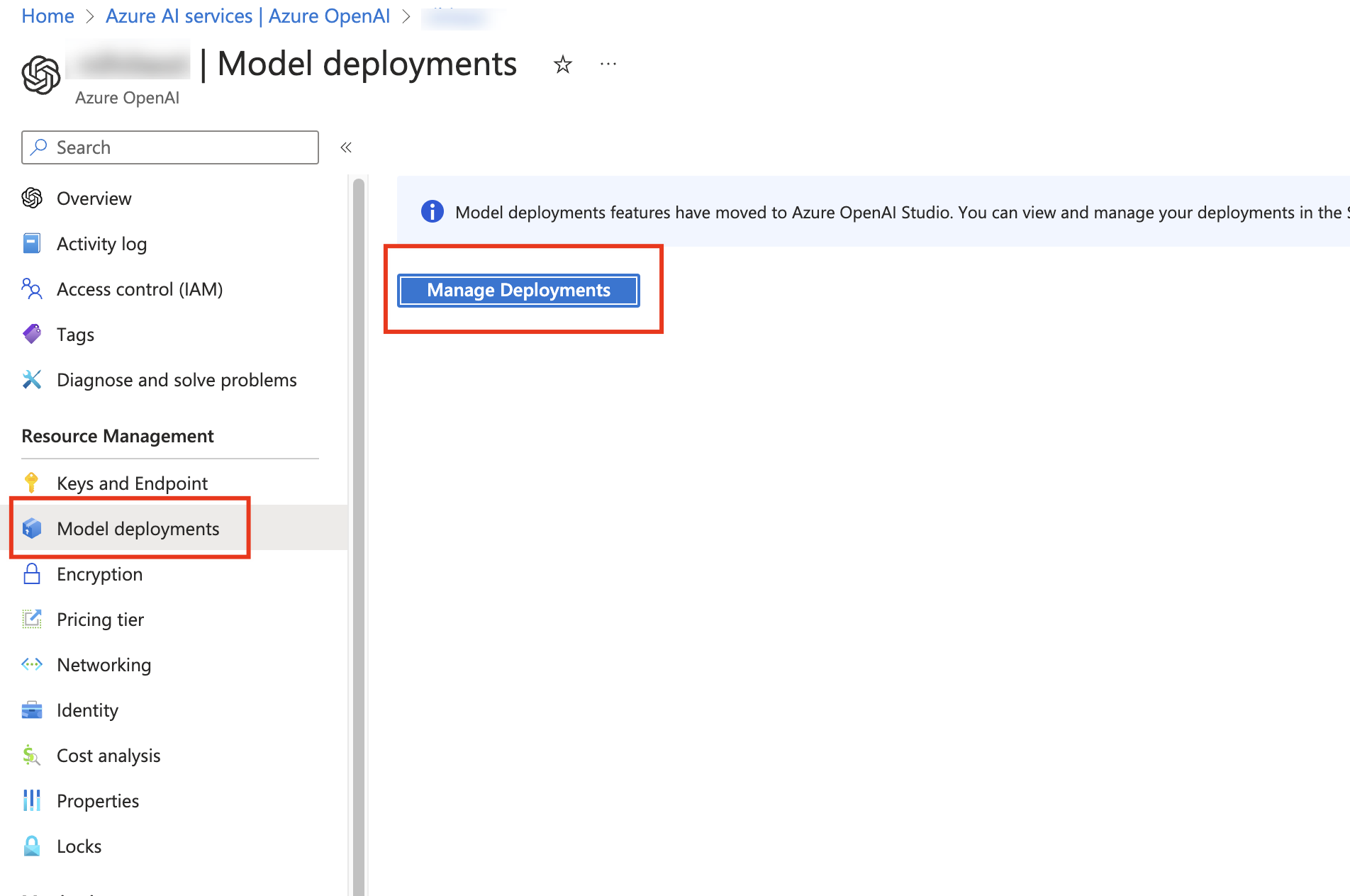Open Cost analysis
1350x896 pixels.
pos(109,756)
